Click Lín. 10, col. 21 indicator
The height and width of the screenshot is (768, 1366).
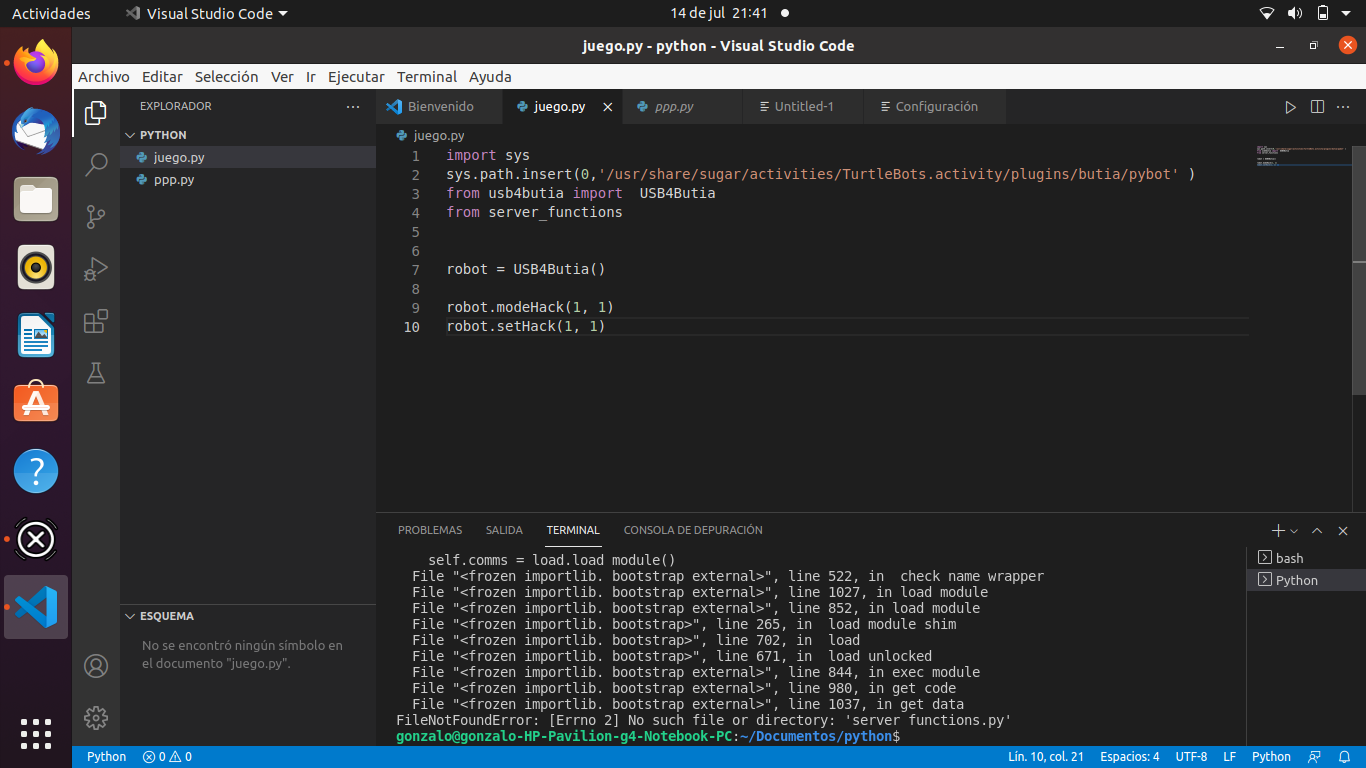tap(1045, 757)
